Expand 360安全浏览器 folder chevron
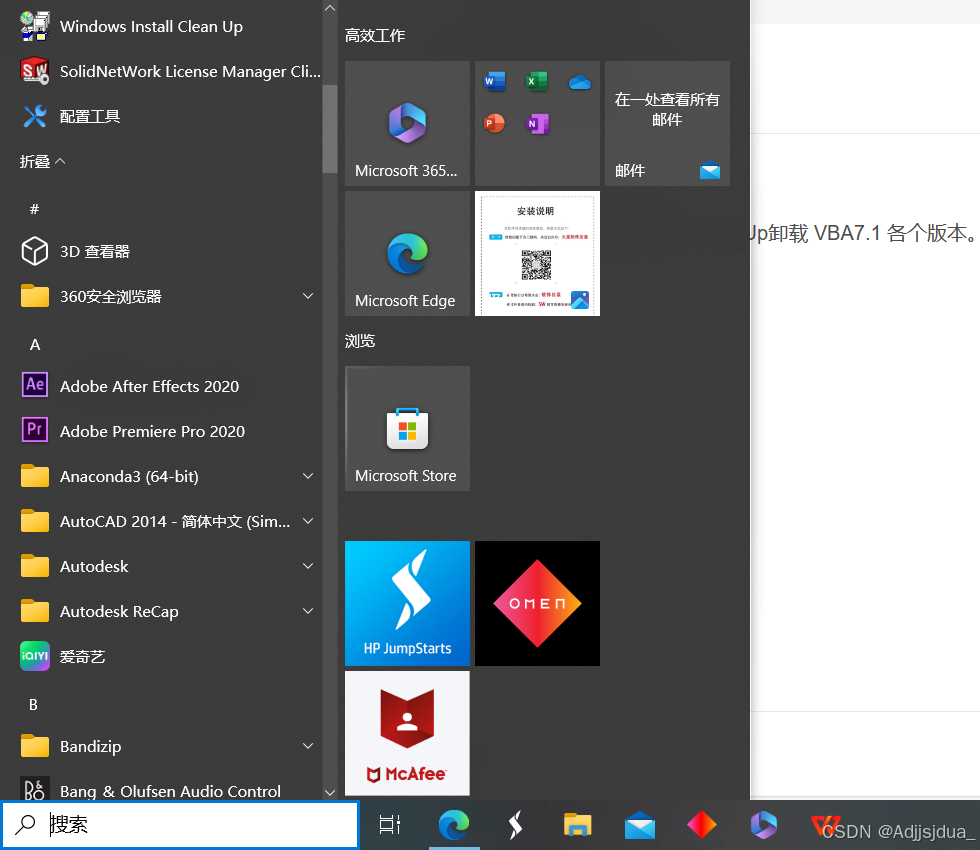 (x=308, y=296)
